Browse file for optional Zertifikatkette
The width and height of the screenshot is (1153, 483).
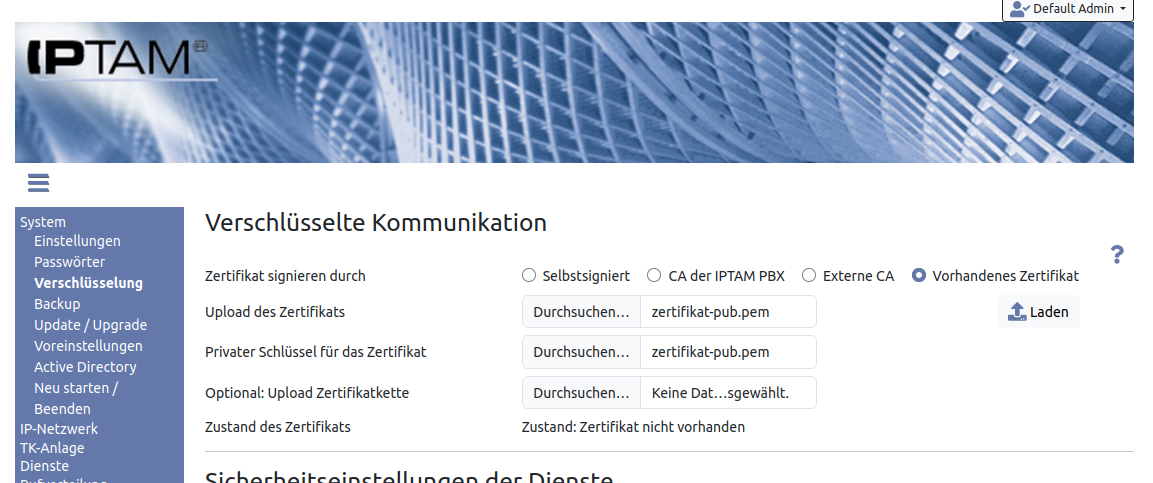click(x=581, y=393)
